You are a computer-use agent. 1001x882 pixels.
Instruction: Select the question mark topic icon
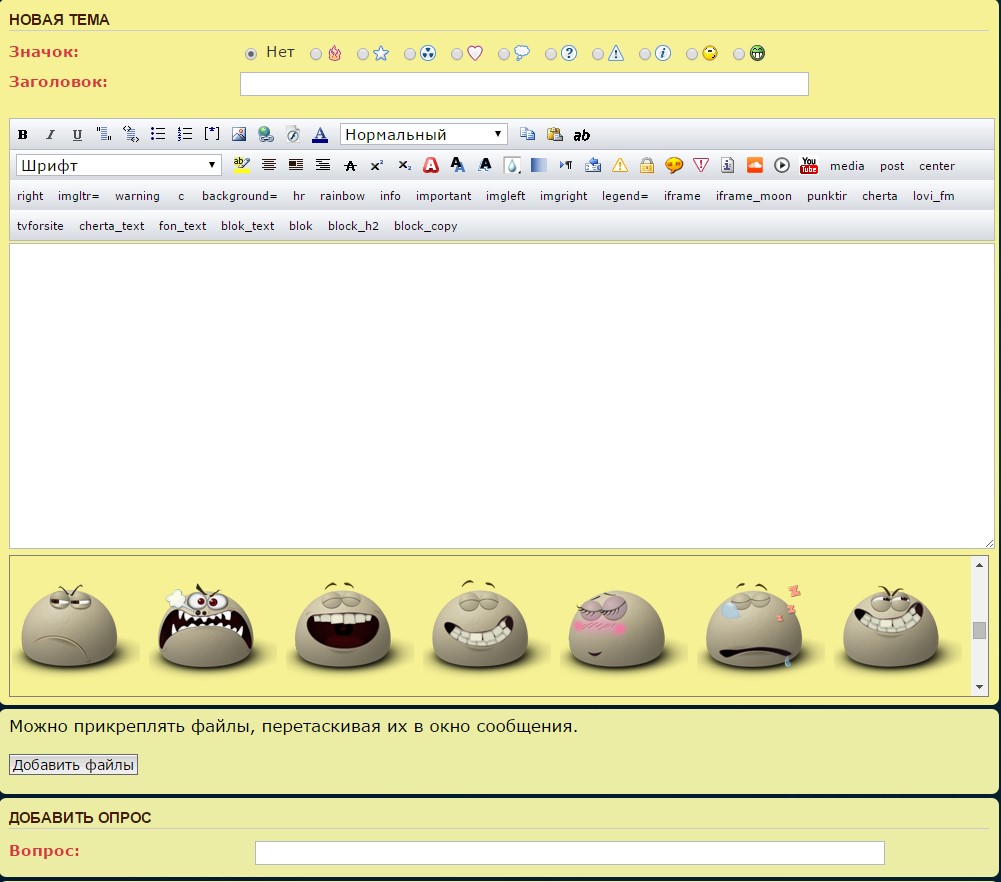coord(551,54)
